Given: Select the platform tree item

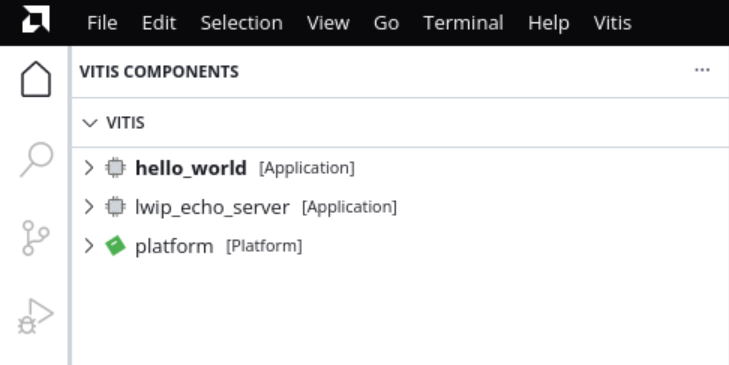Looking at the screenshot, I should click(x=400, y=246).
